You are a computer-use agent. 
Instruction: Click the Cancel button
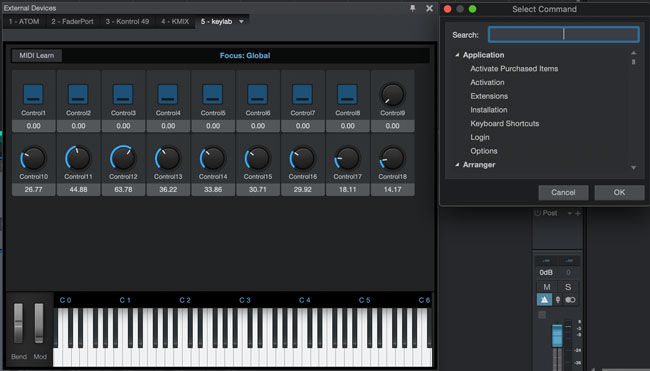(x=563, y=192)
